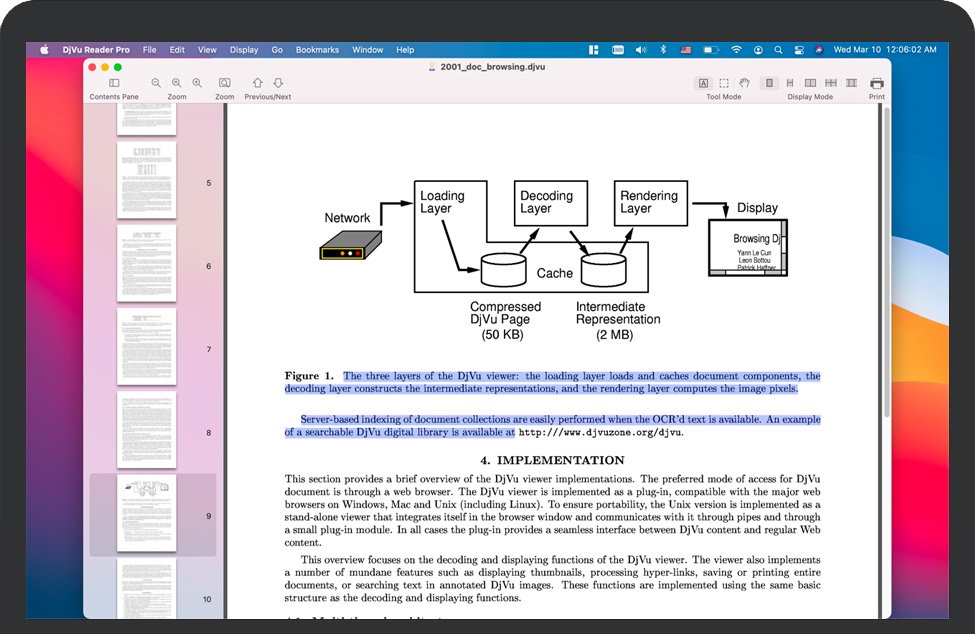Go to the previous page arrow
The image size is (975, 634).
point(258,83)
